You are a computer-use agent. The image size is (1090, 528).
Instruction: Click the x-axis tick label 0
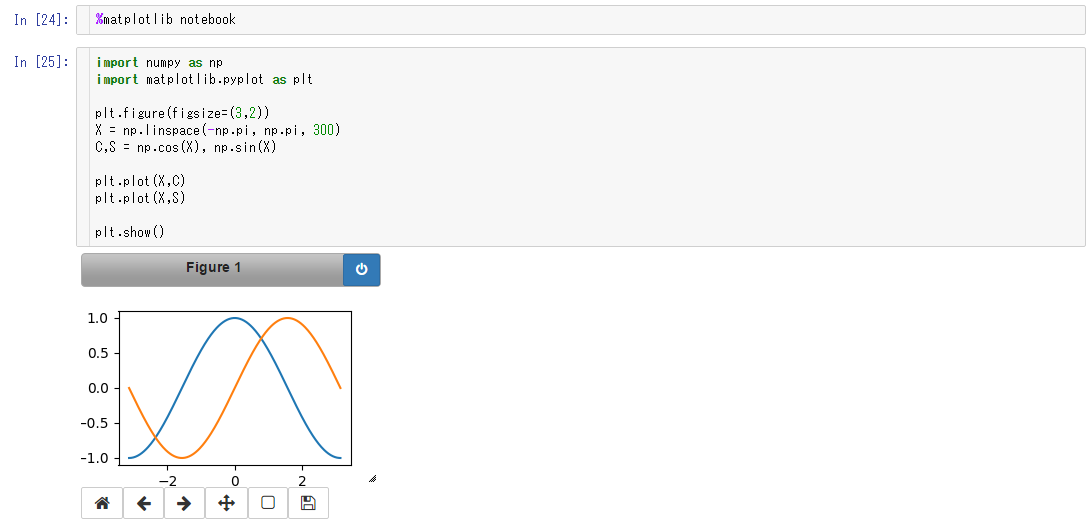click(235, 481)
